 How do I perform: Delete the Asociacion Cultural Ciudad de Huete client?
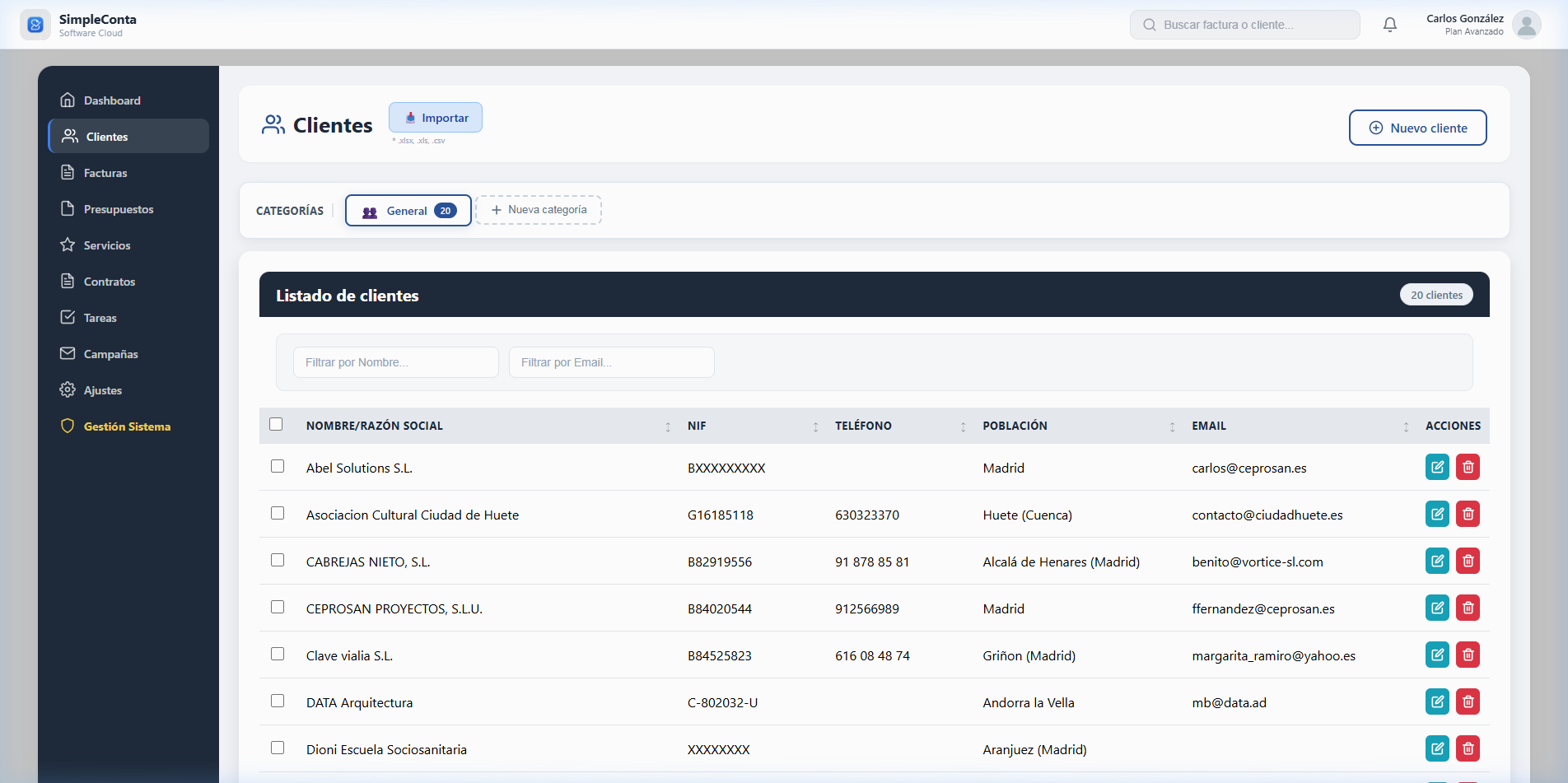[1468, 515]
